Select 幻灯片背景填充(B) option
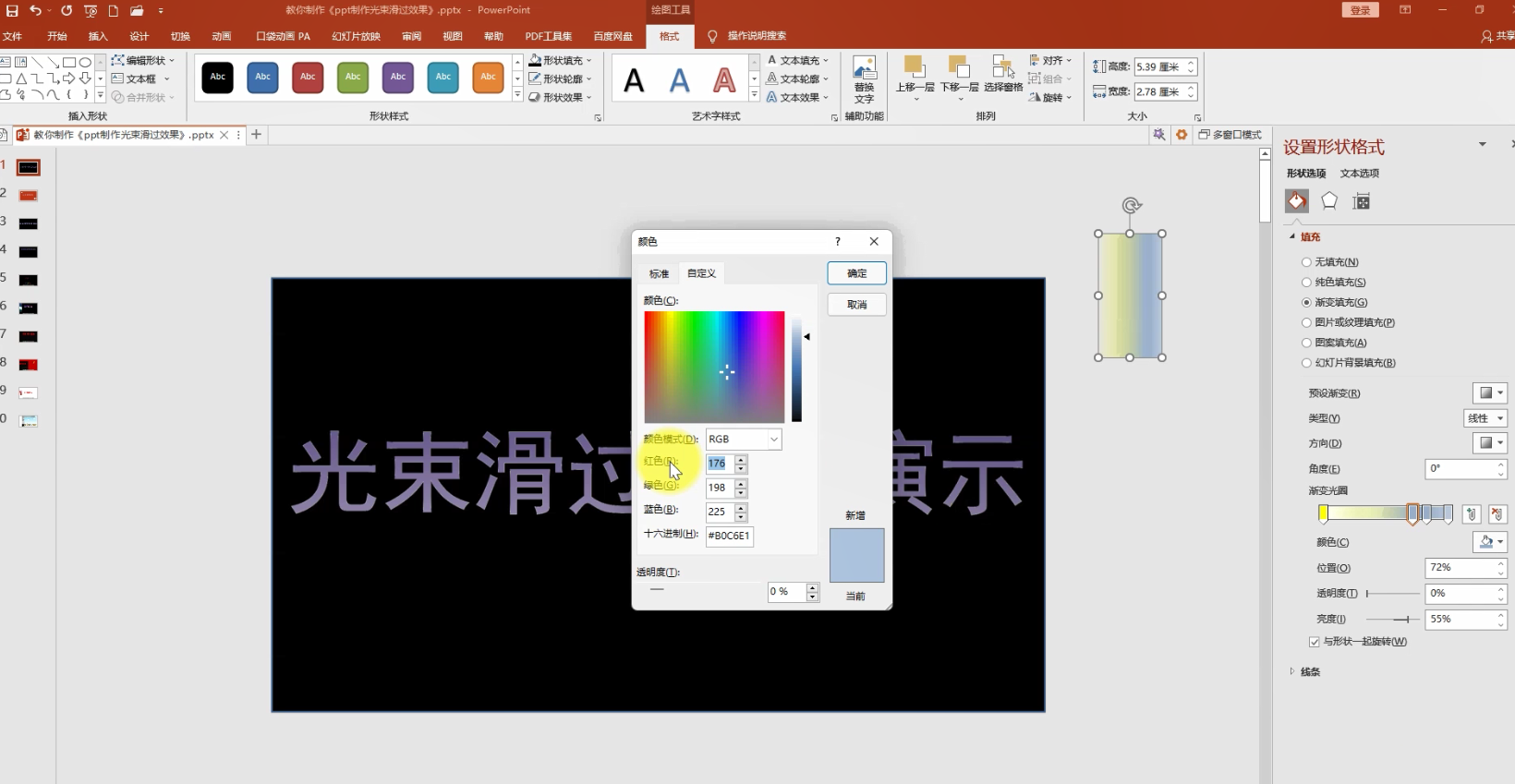Viewport: 1515px width, 784px height. coord(1349,363)
